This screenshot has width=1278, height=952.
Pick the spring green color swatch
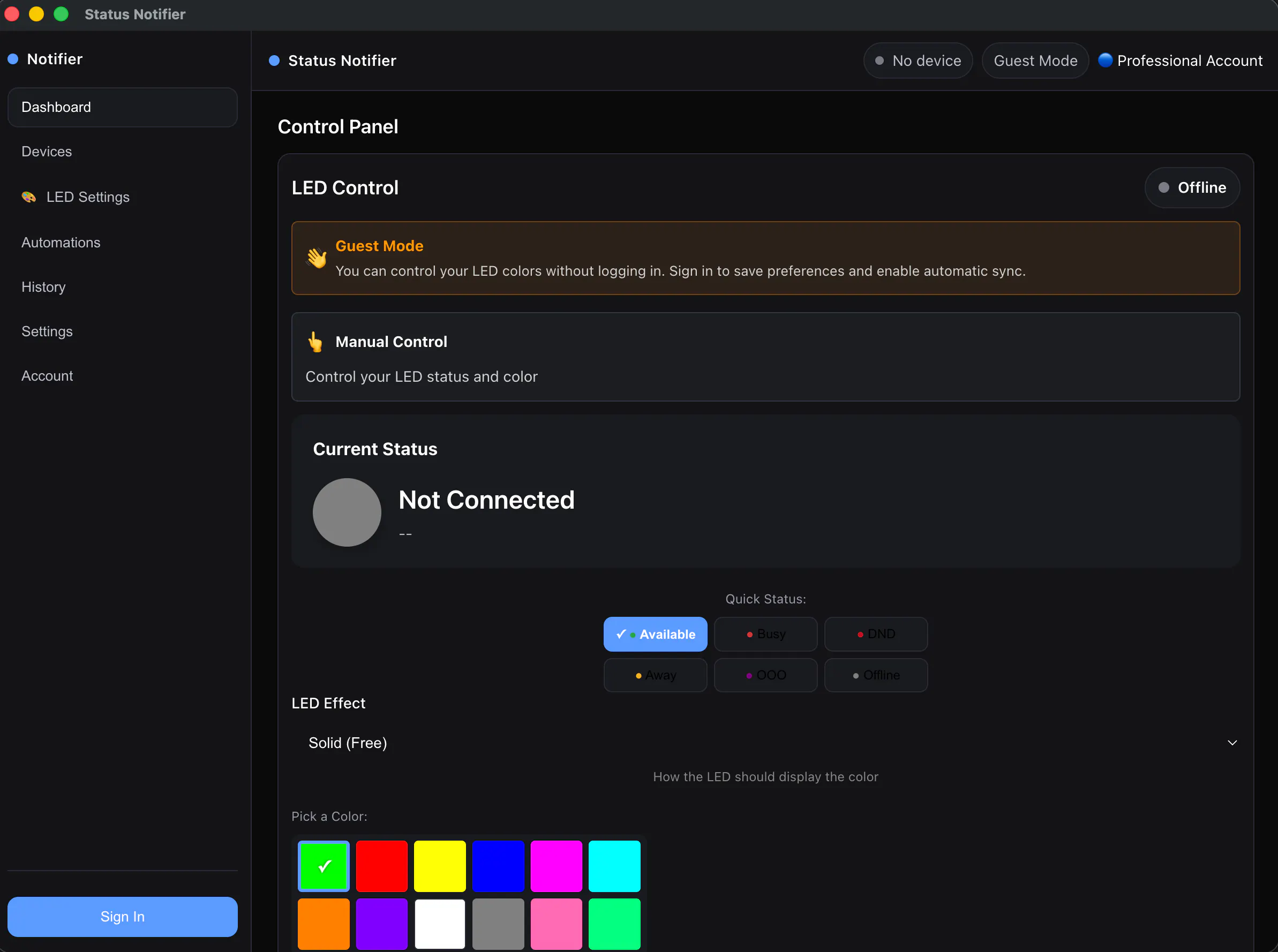point(614,924)
